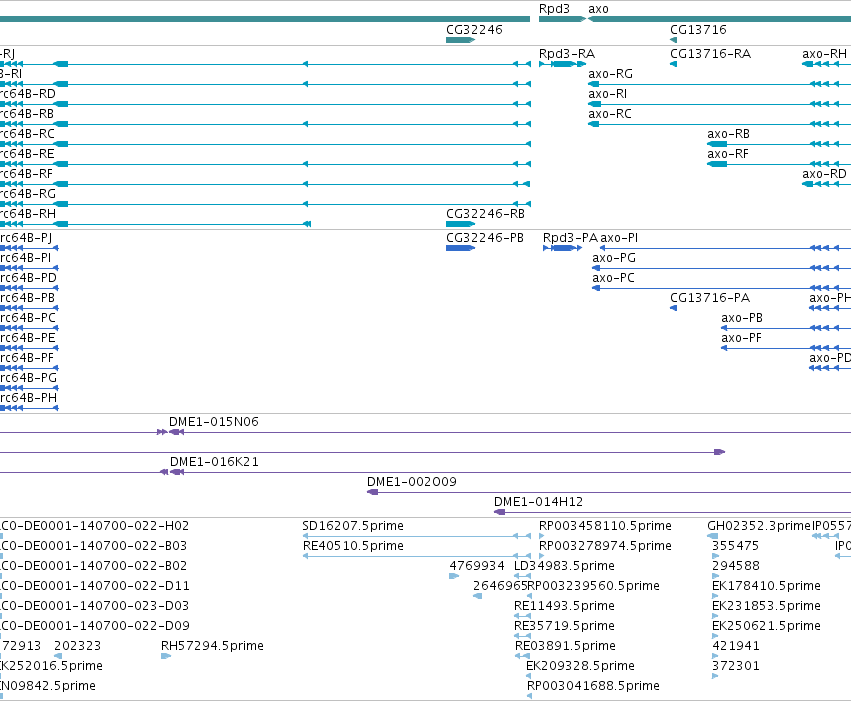The image size is (851, 701).
Task: Select protein feature axo-PF
Action: click(741, 338)
